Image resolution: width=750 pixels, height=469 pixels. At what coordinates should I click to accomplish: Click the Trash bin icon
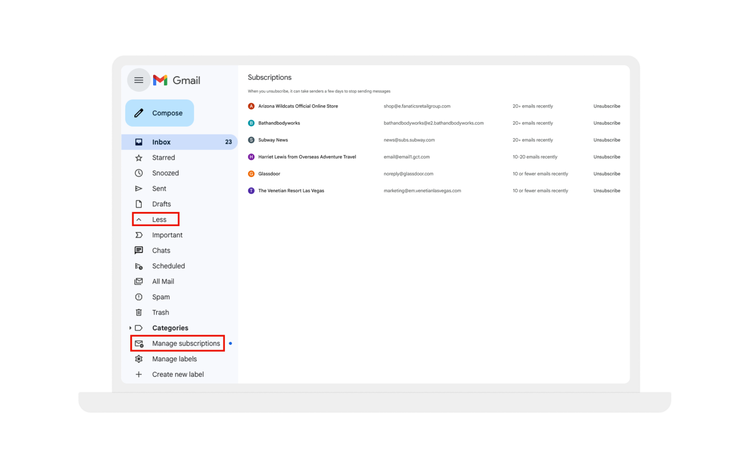coord(139,312)
